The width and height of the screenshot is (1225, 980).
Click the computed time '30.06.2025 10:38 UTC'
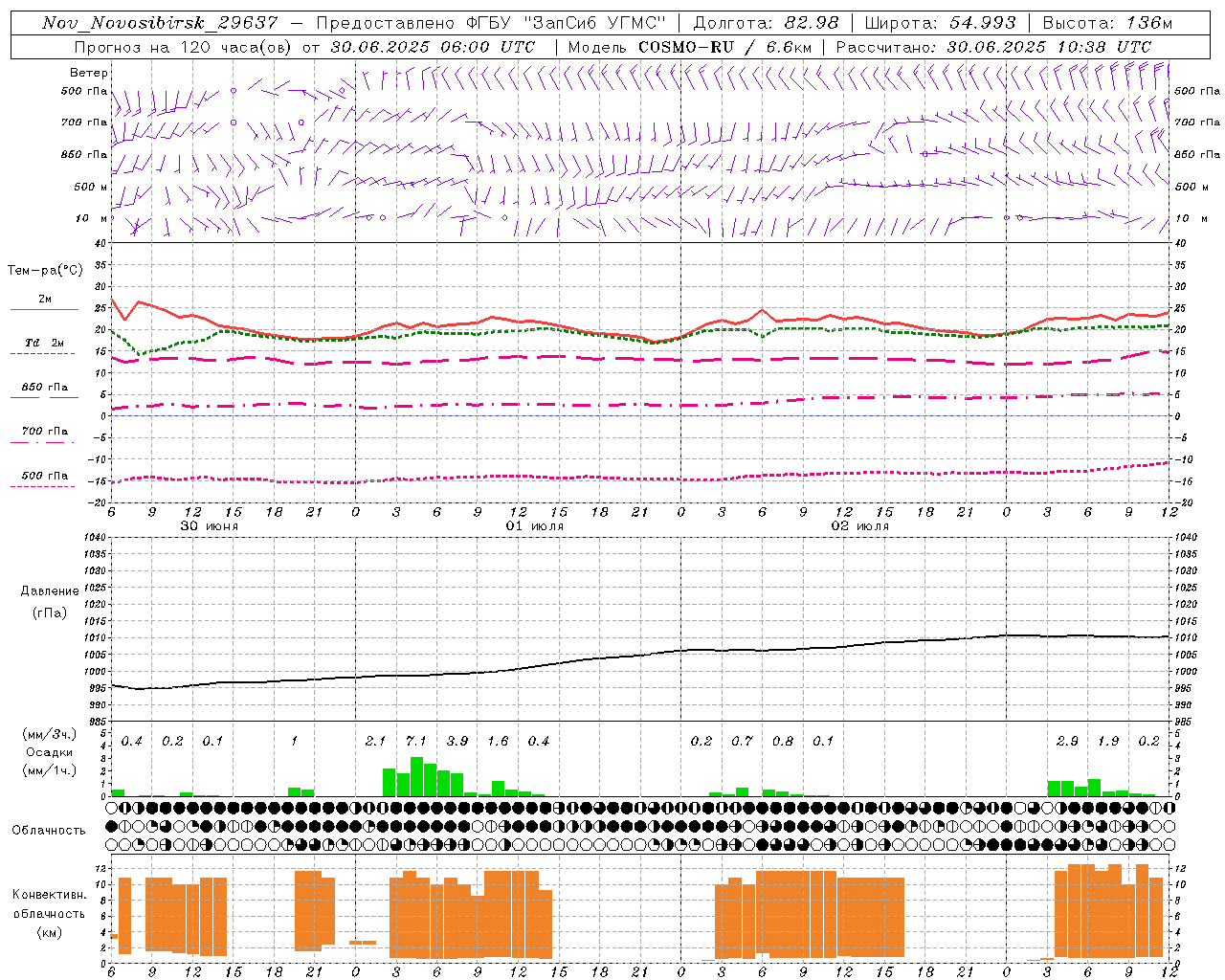click(x=1049, y=47)
